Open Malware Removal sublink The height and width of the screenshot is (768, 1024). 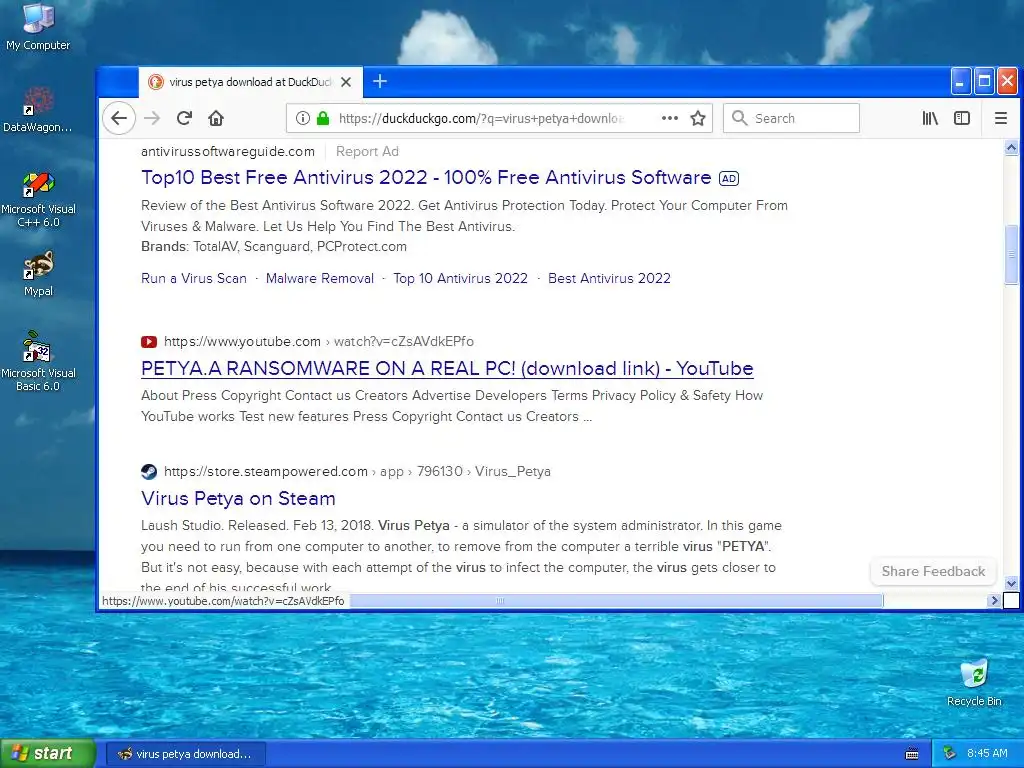click(320, 278)
